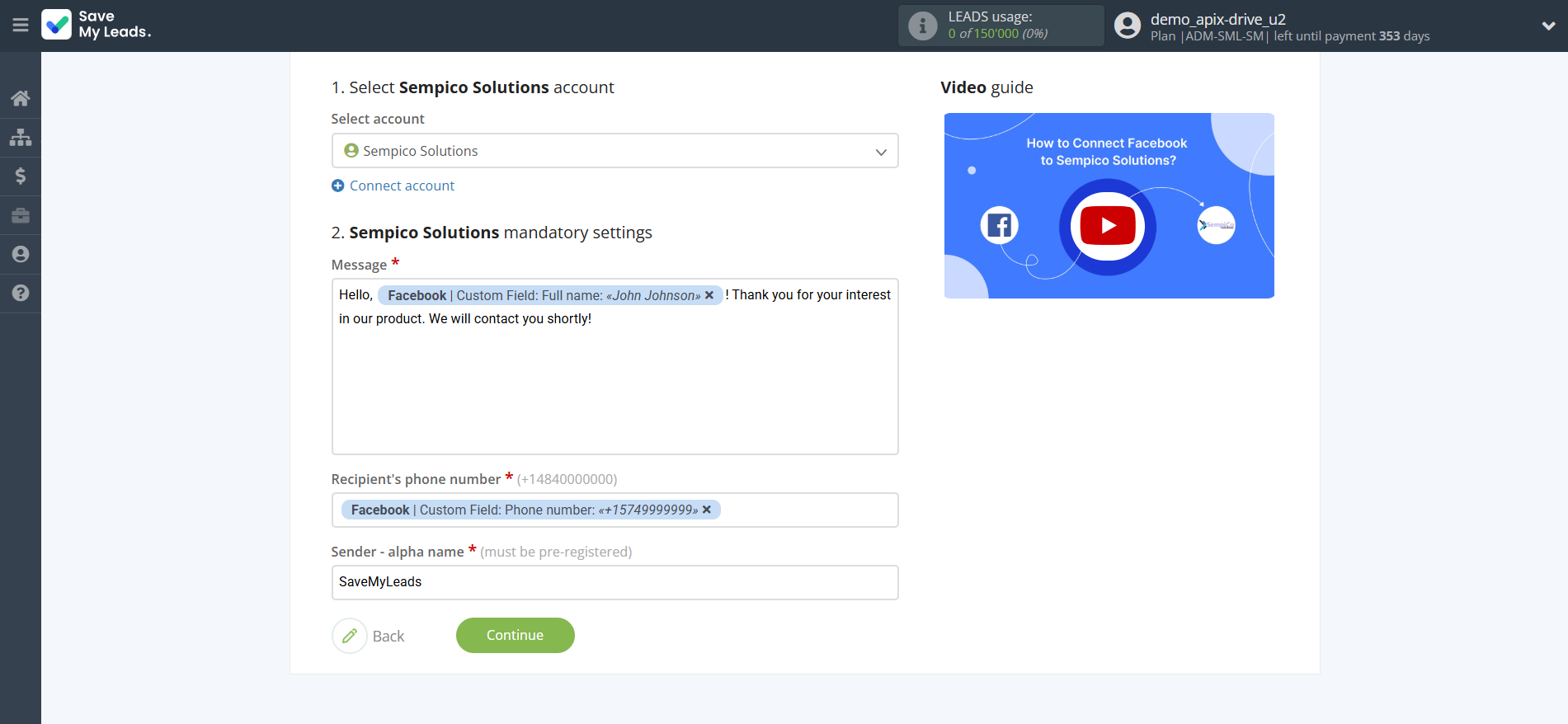Expand the user account menu chevron
Image resolution: width=1568 pixels, height=724 pixels.
[x=1548, y=26]
